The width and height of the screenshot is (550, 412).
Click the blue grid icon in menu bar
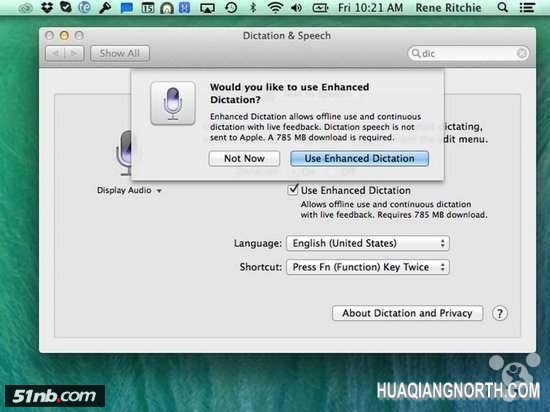[x=185, y=8]
